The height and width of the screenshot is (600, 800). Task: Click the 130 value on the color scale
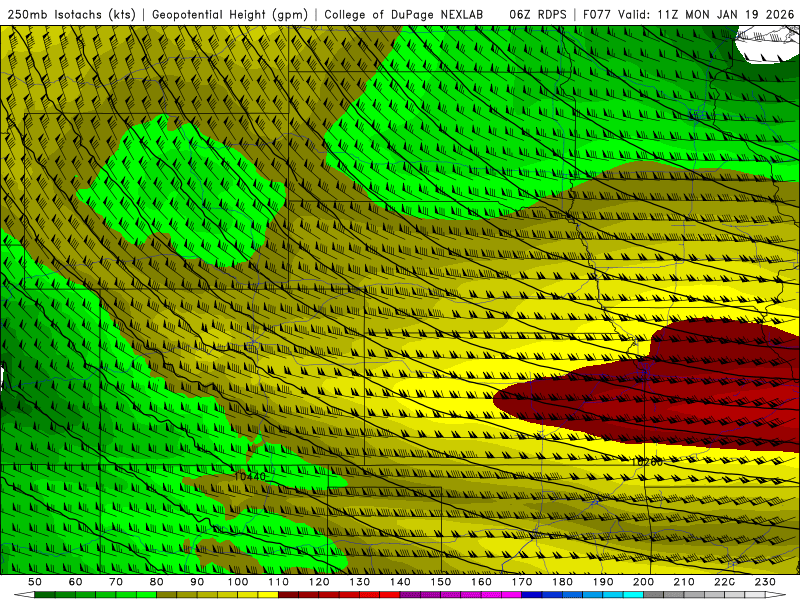click(360, 582)
